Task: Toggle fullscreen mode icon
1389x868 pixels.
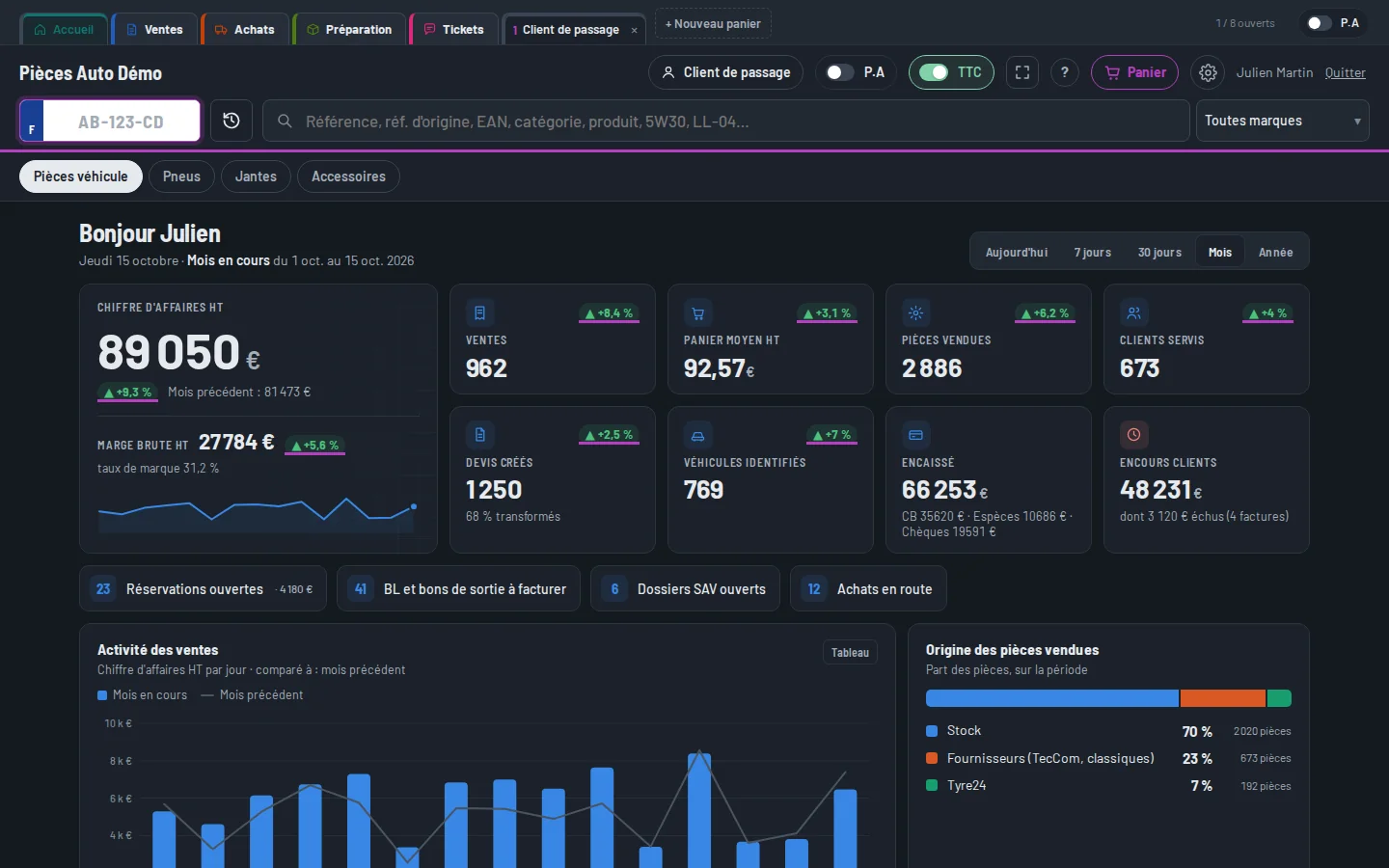Action: [x=1022, y=72]
